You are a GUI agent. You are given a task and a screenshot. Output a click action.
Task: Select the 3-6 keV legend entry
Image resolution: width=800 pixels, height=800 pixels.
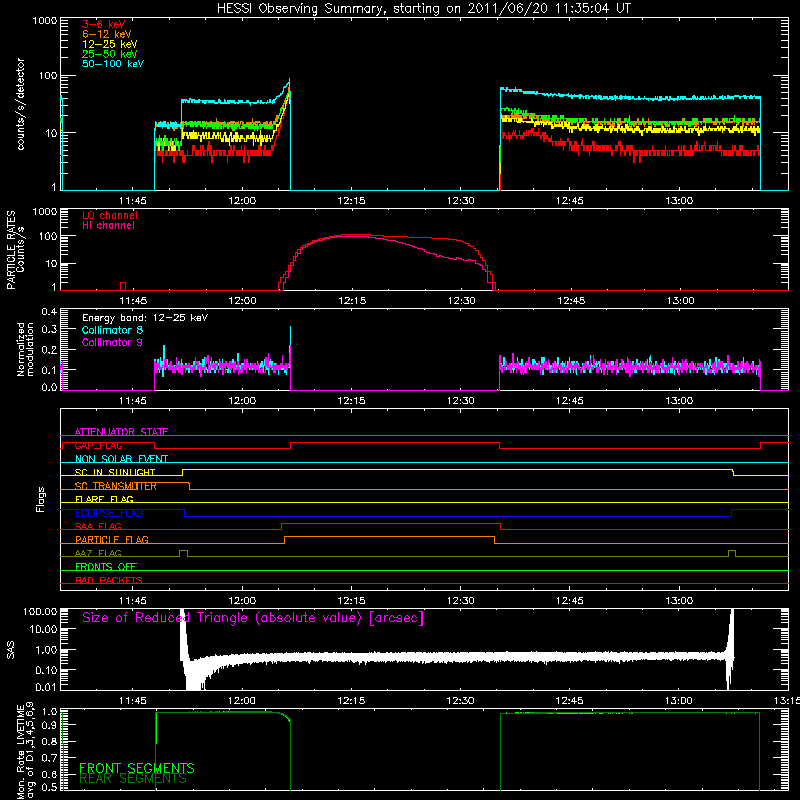pyautogui.click(x=104, y=24)
